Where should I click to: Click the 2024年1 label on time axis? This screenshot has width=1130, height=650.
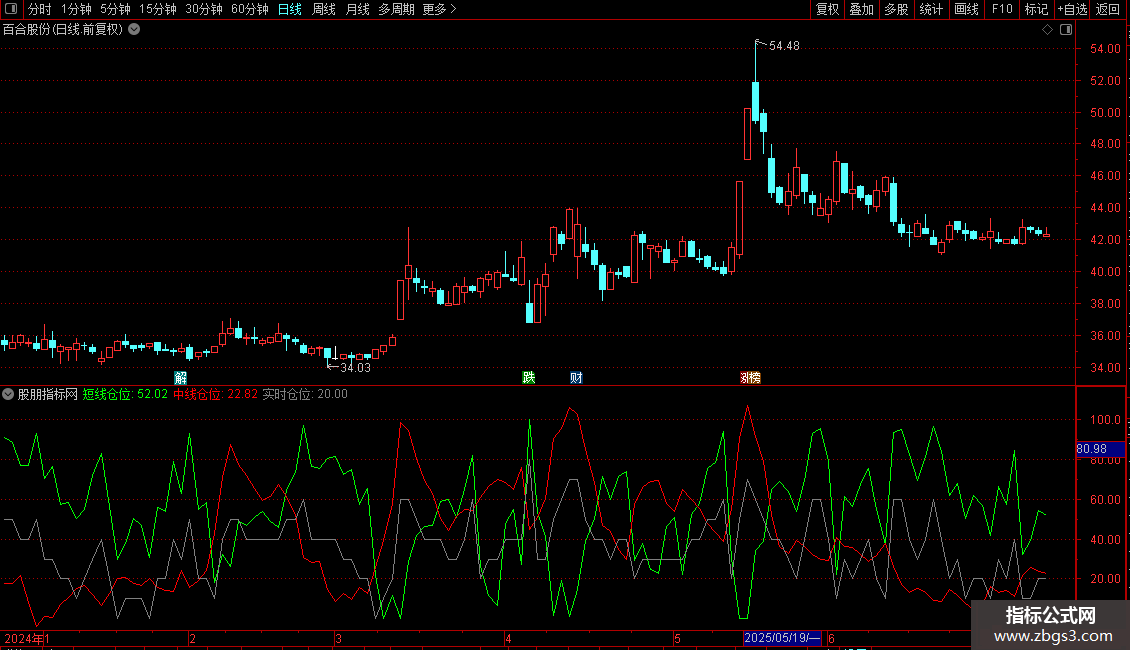click(x=27, y=638)
